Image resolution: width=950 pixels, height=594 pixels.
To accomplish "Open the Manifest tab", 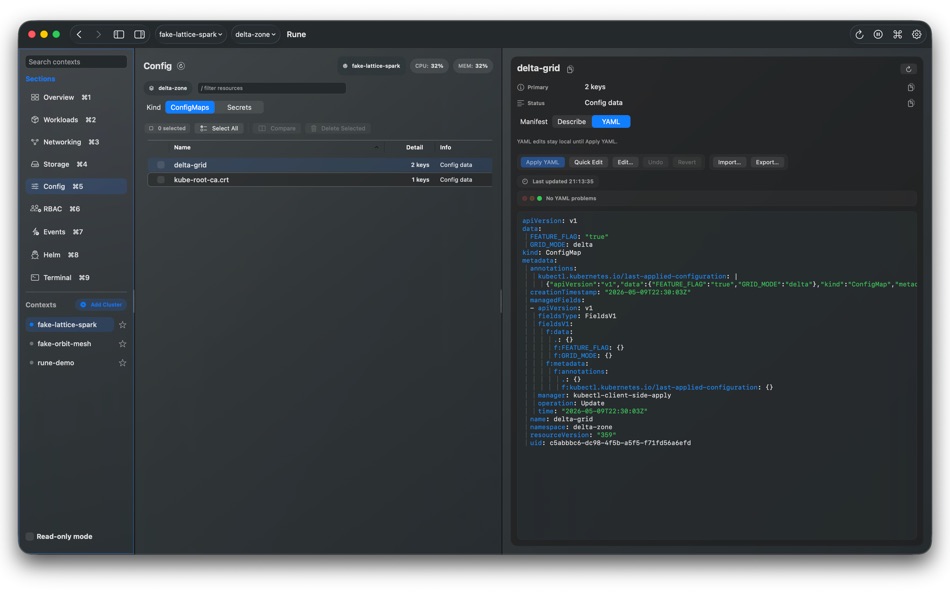I will pyautogui.click(x=534, y=122).
